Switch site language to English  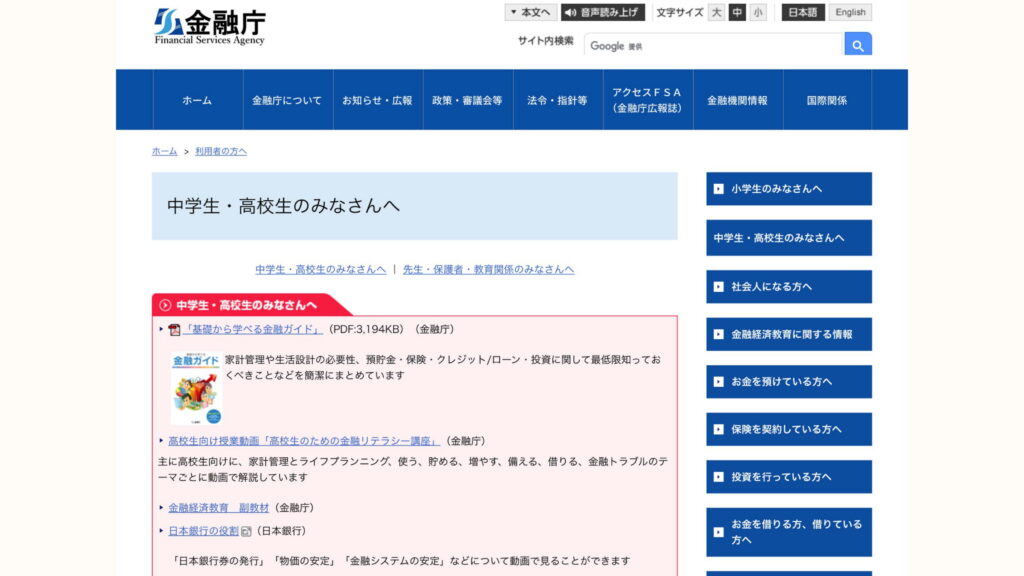coord(850,13)
